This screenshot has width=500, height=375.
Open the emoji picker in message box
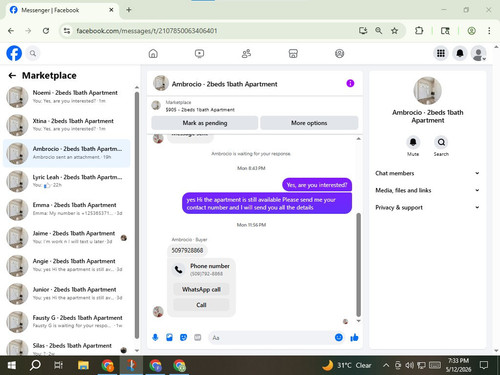(339, 338)
